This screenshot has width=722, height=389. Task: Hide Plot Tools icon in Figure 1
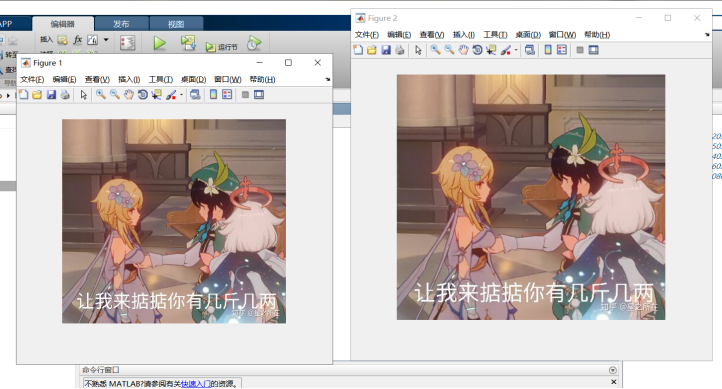point(245,95)
